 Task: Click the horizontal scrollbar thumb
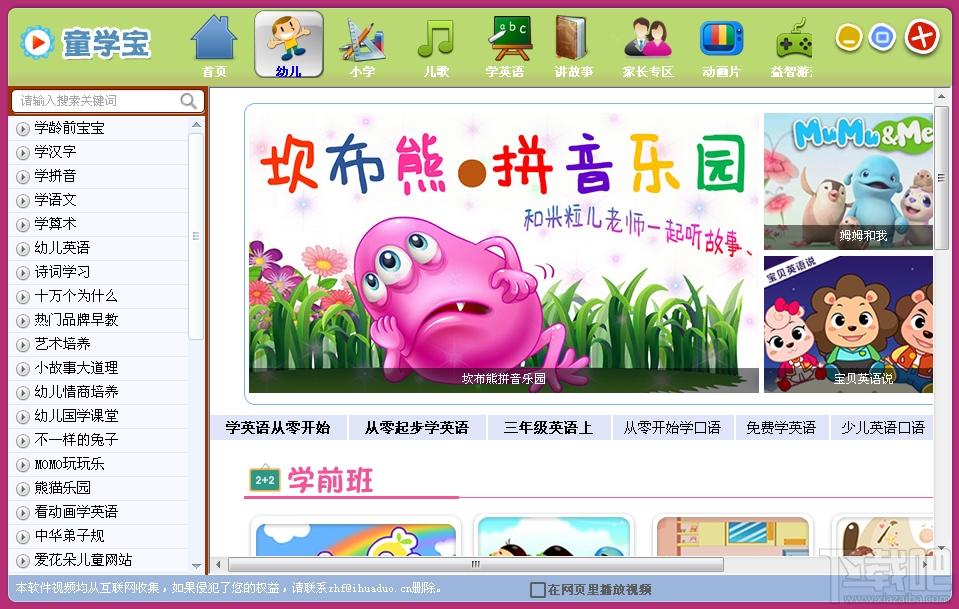tap(476, 564)
